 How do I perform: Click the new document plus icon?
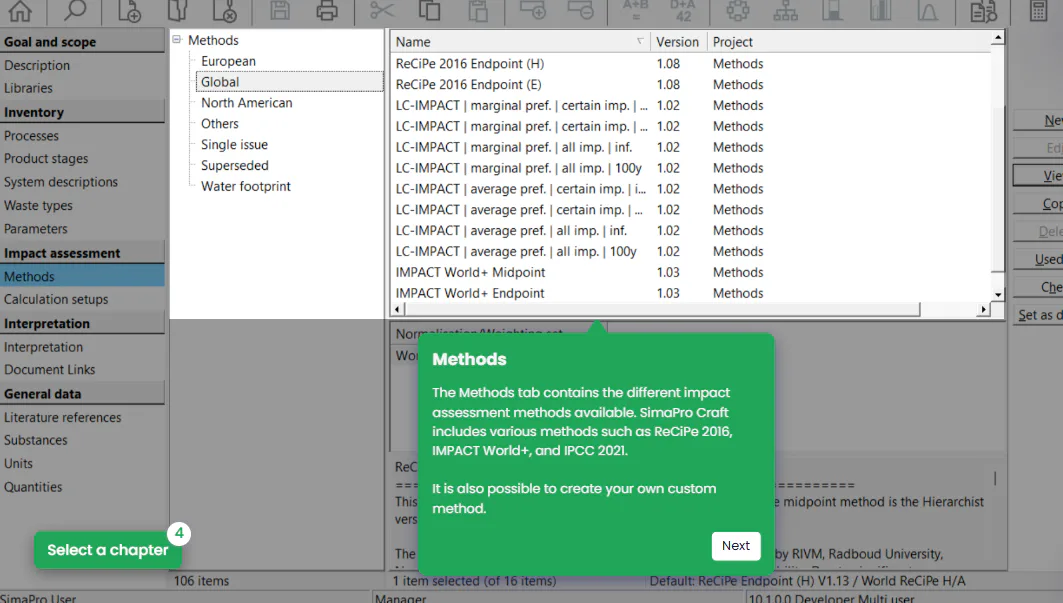(129, 10)
